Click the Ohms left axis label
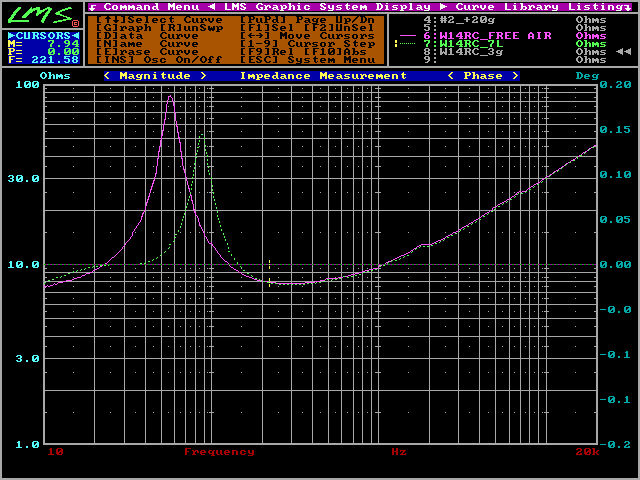 point(55,76)
